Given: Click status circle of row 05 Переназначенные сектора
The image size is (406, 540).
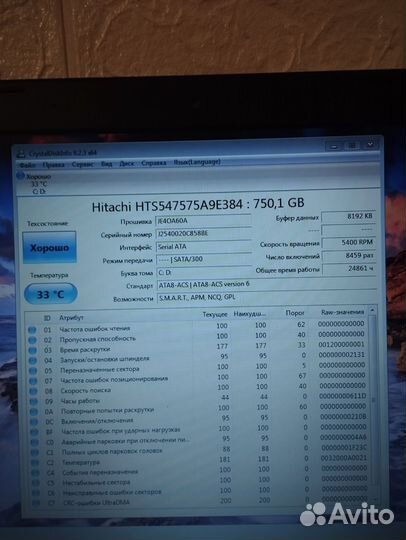Looking at the screenshot, I should [33, 371].
